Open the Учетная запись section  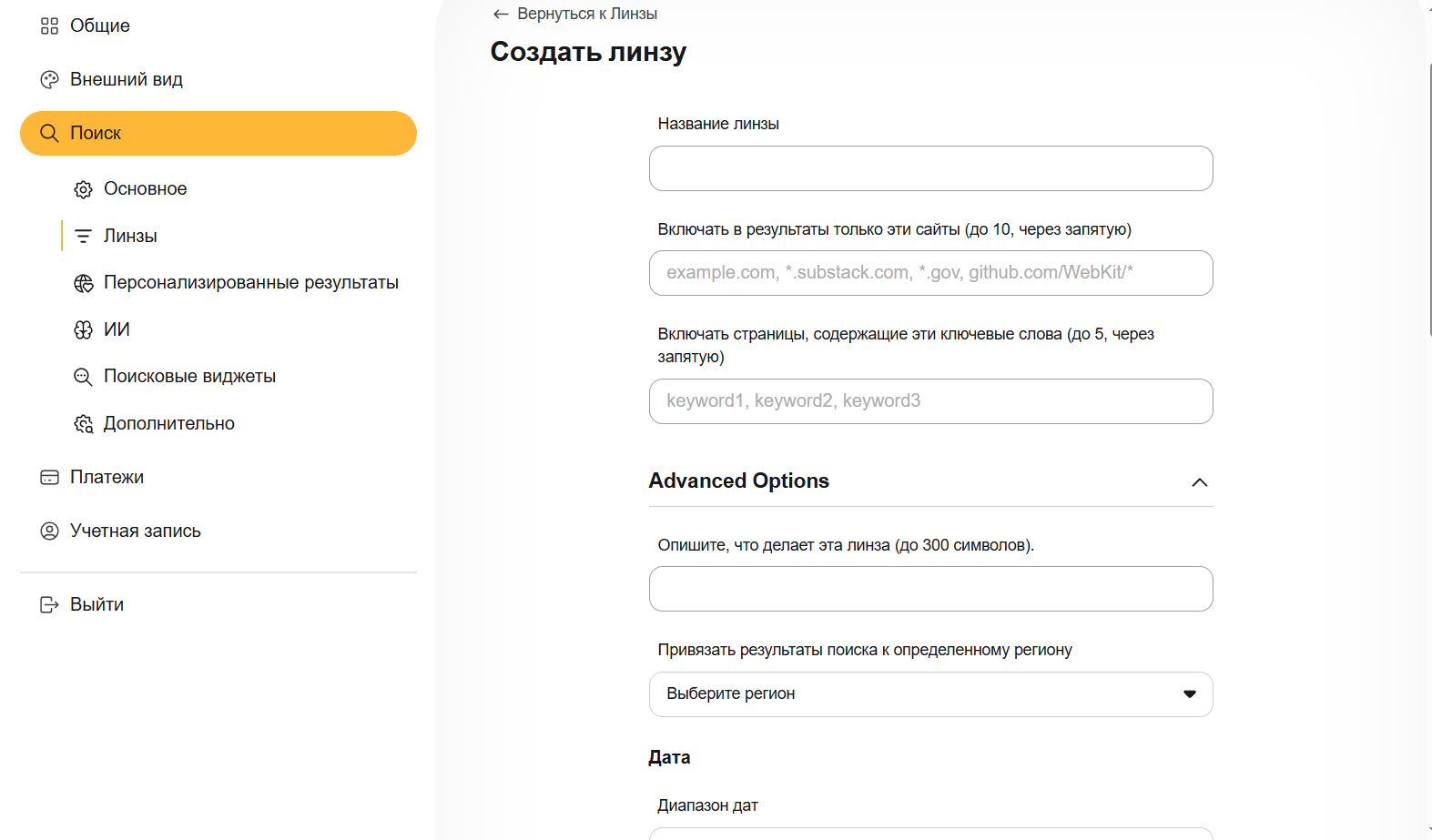coord(135,531)
